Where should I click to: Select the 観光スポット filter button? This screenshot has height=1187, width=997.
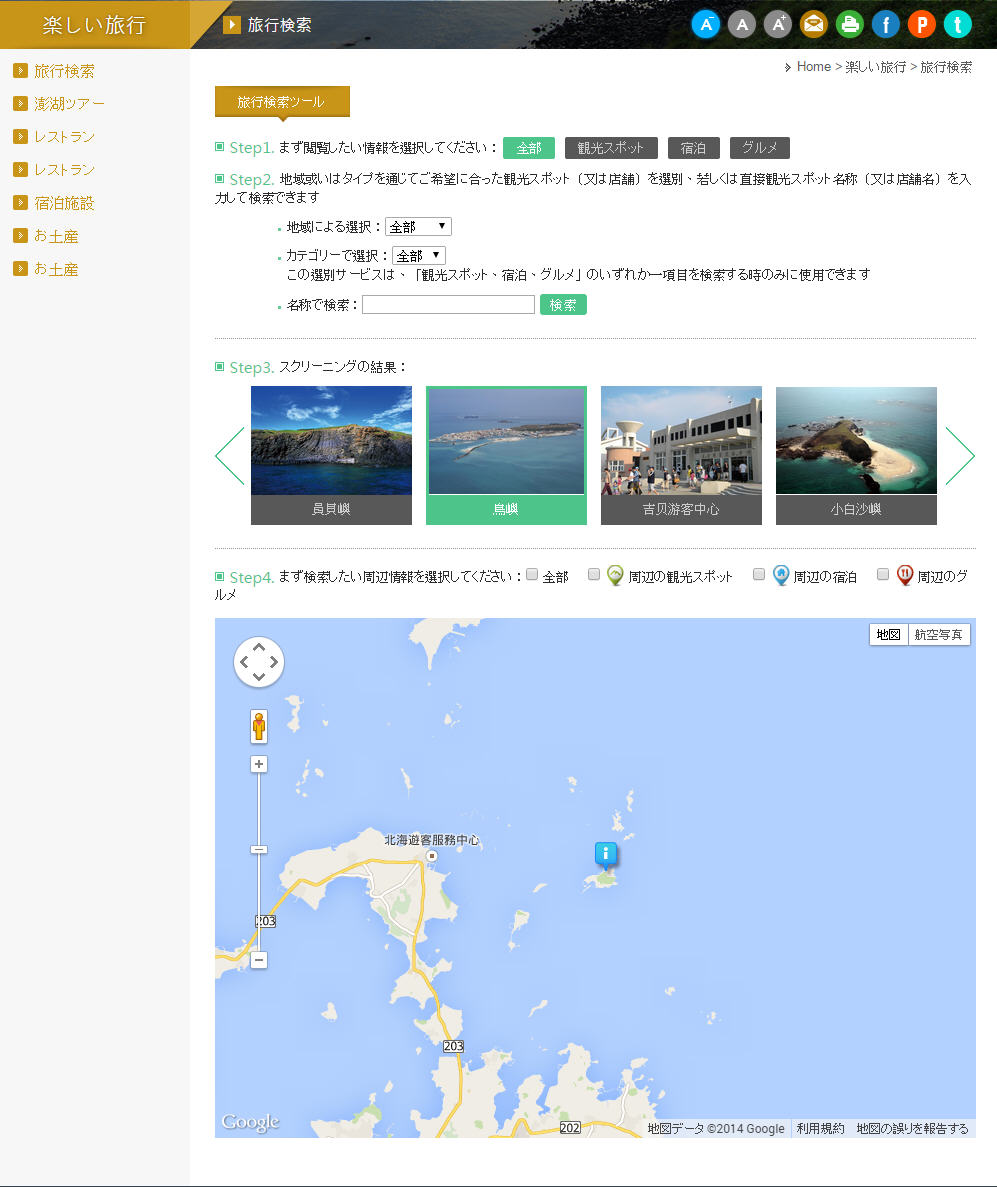[611, 148]
